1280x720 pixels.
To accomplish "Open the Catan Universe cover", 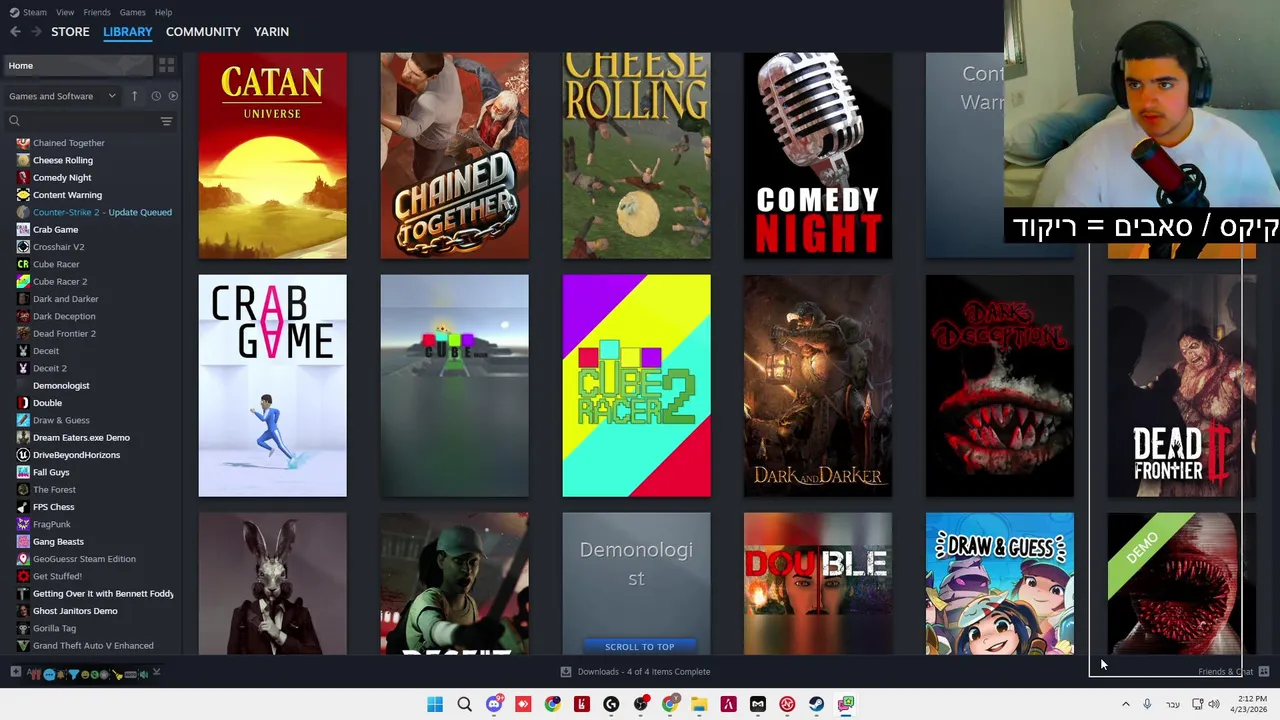I will point(272,156).
